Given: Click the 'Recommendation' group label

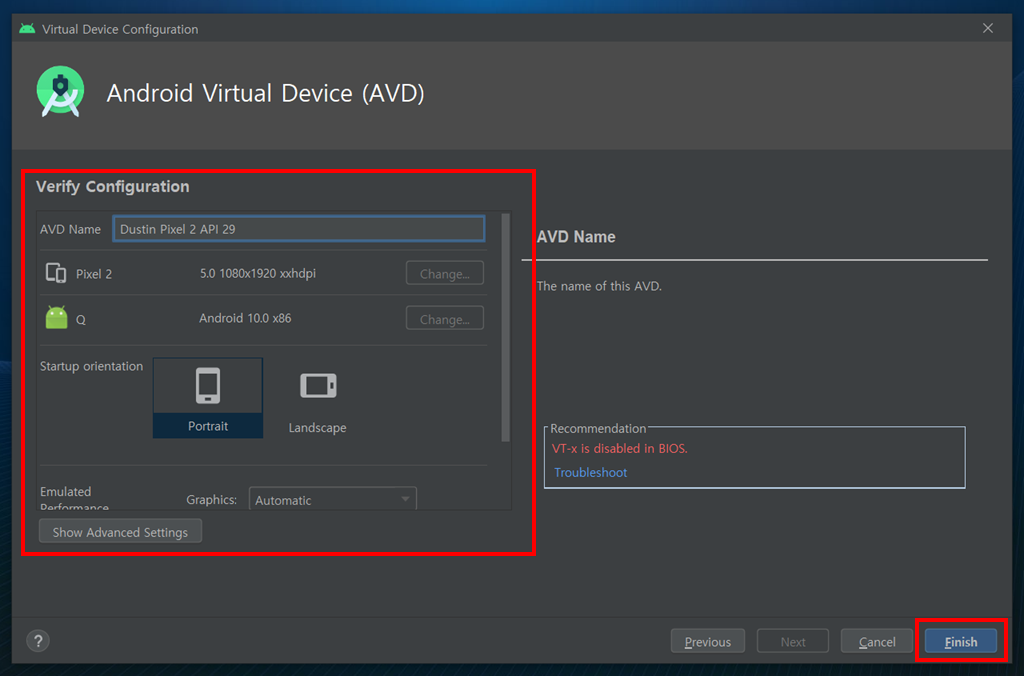Looking at the screenshot, I should [598, 428].
